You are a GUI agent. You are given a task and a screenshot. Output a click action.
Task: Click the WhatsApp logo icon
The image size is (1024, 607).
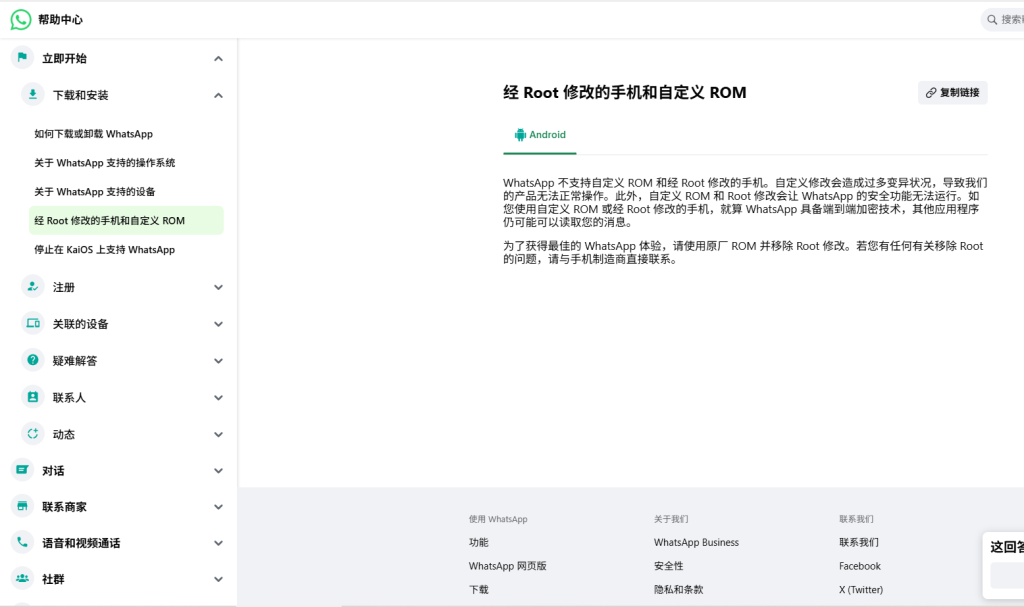pos(21,20)
